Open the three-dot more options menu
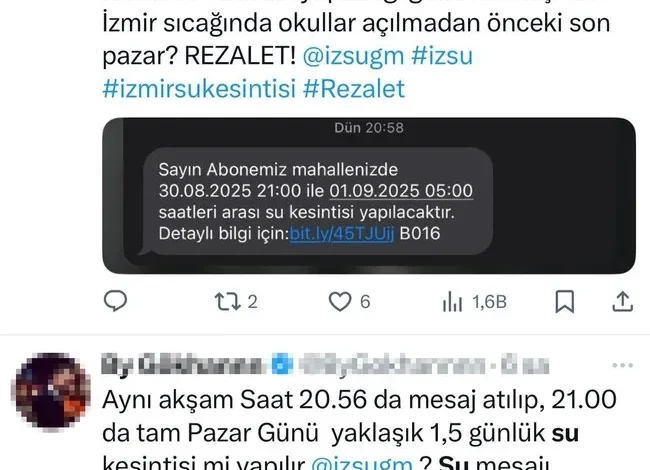The image size is (650, 470). click(x=622, y=366)
